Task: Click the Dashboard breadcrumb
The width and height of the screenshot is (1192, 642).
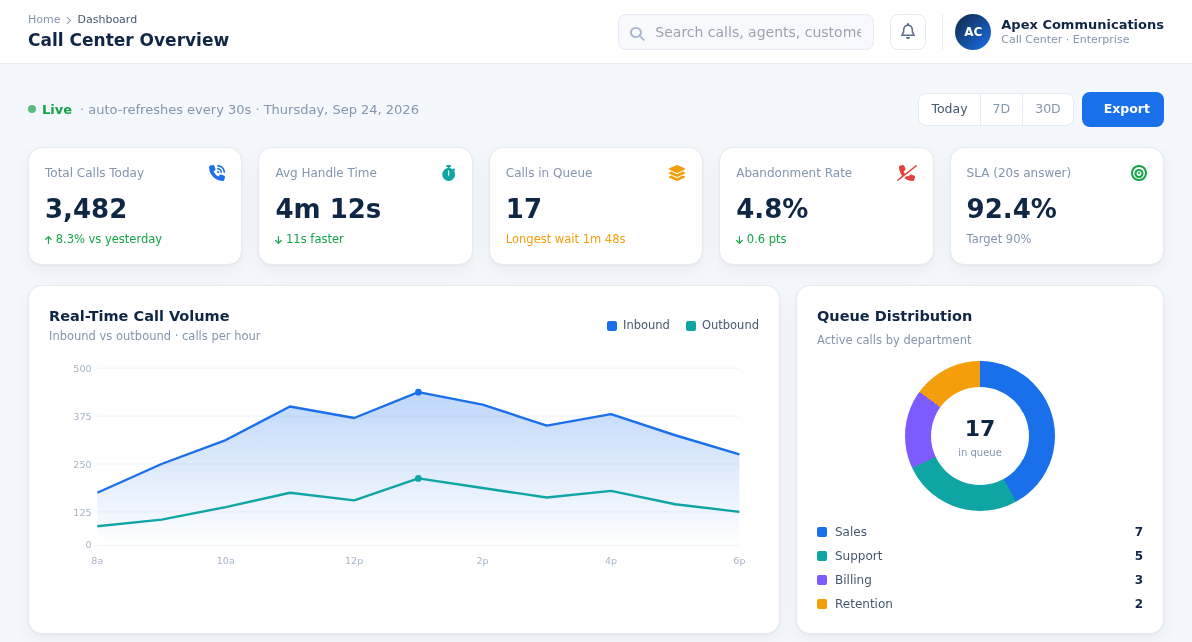Action: tap(107, 20)
